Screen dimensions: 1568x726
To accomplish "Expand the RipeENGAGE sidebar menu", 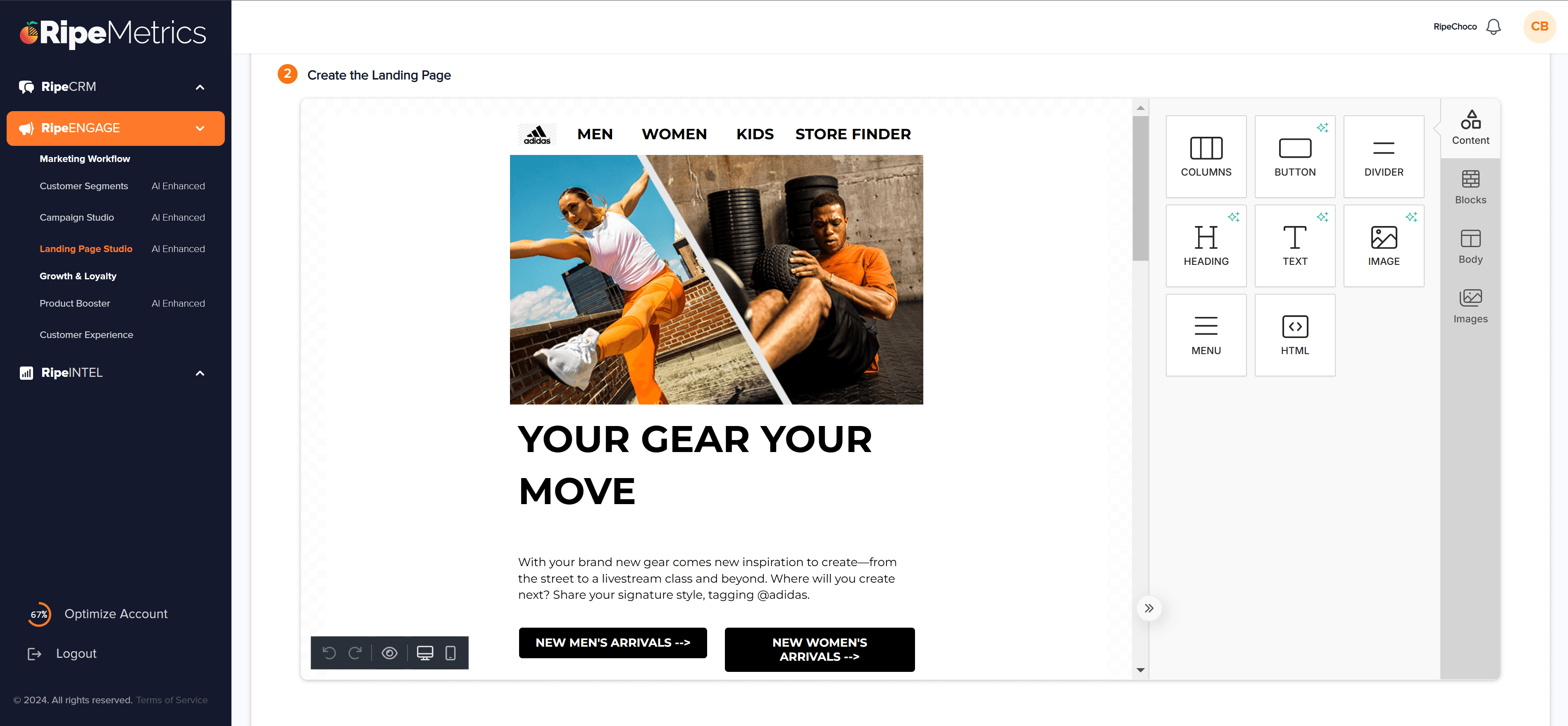I will (x=199, y=128).
